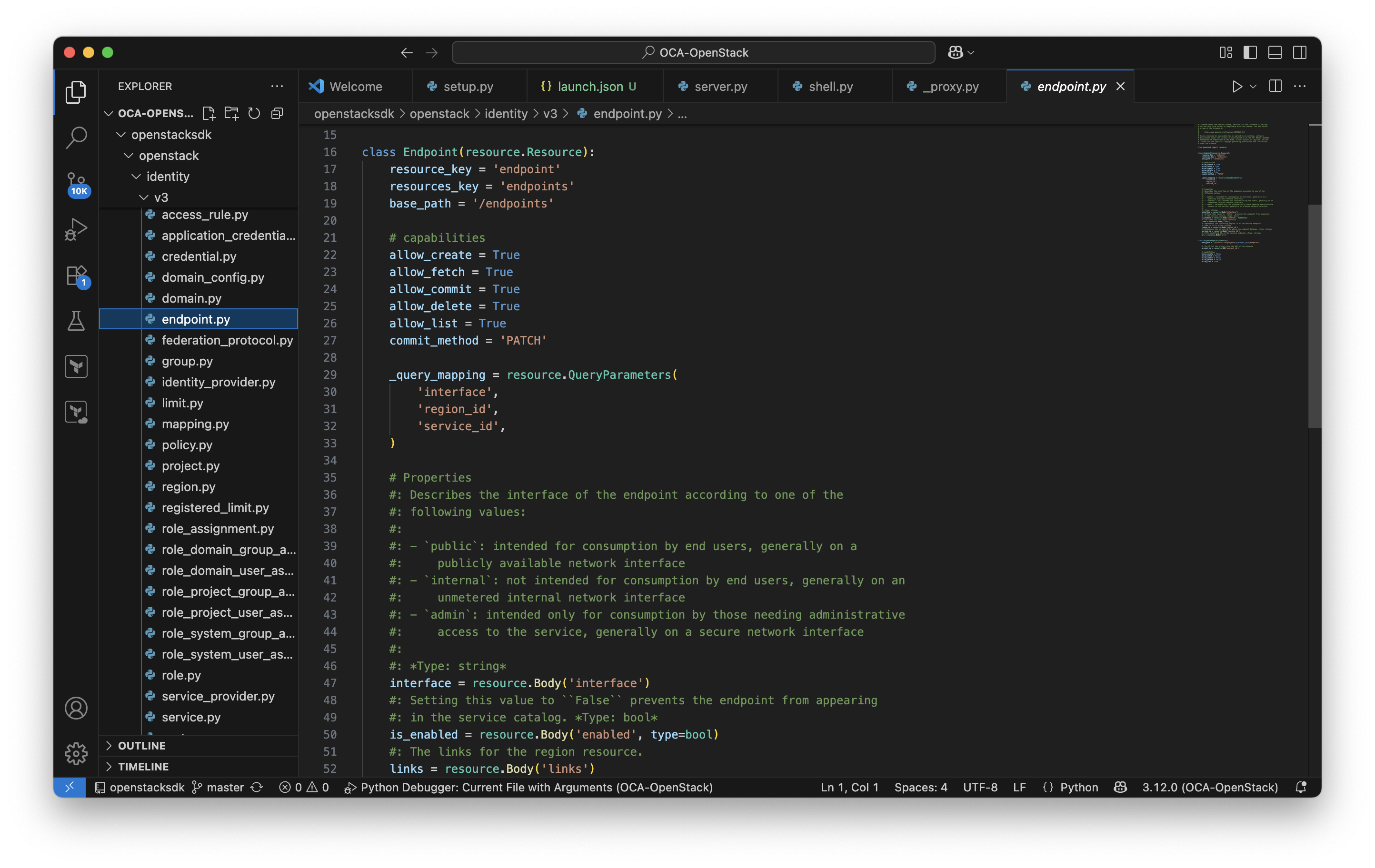The image size is (1375, 868).
Task: Expand the OUTLINE section
Action: (141, 745)
